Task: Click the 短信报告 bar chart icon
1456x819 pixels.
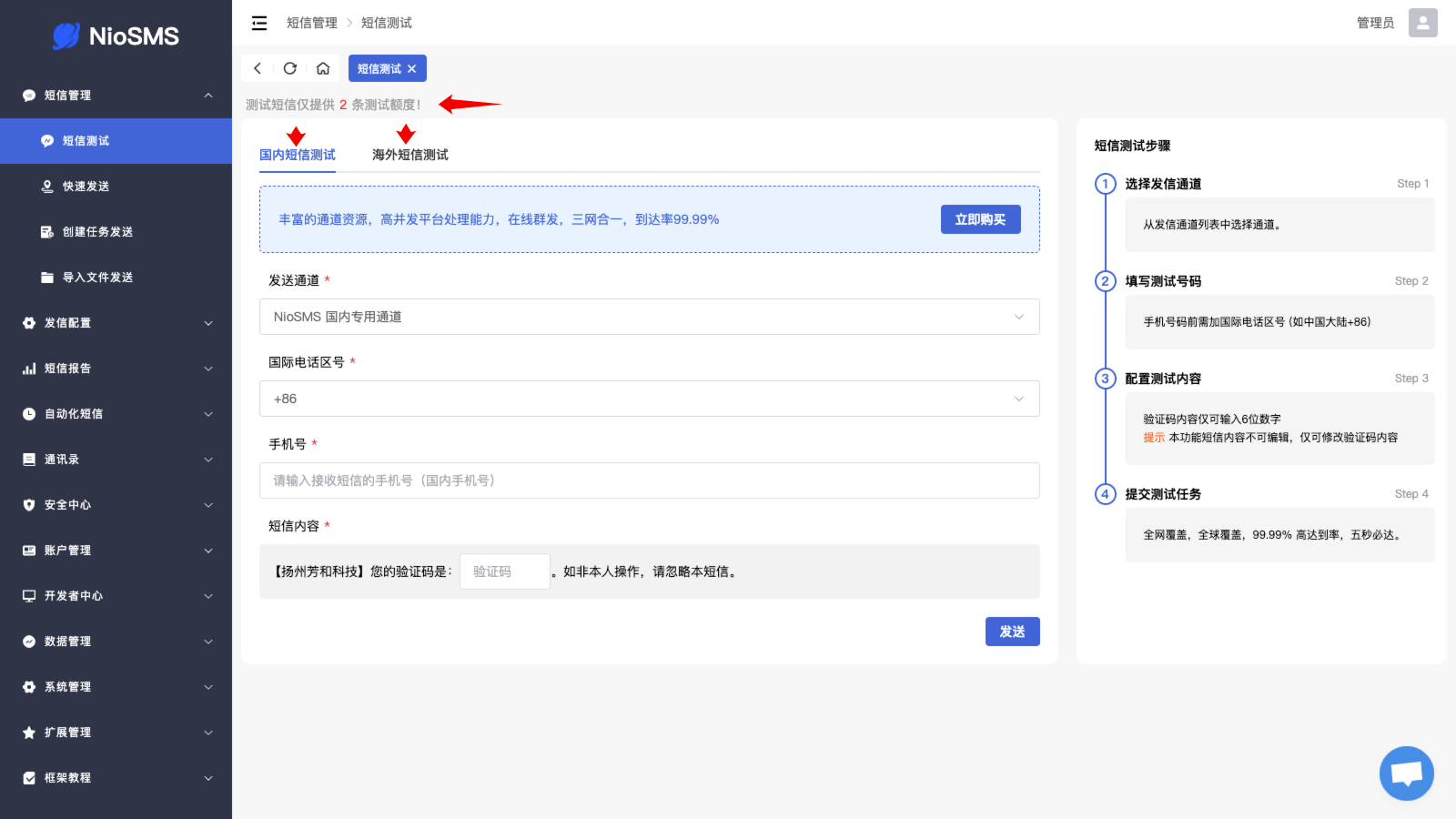Action: point(29,369)
